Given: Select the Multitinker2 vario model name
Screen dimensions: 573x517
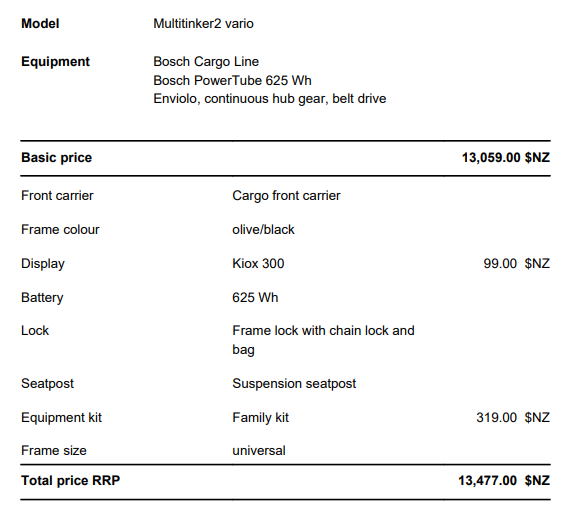Looking at the screenshot, I should [203, 24].
